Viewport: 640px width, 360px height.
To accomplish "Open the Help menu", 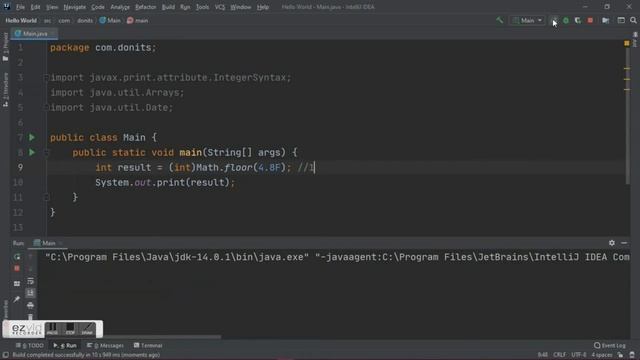I will [263, 7].
